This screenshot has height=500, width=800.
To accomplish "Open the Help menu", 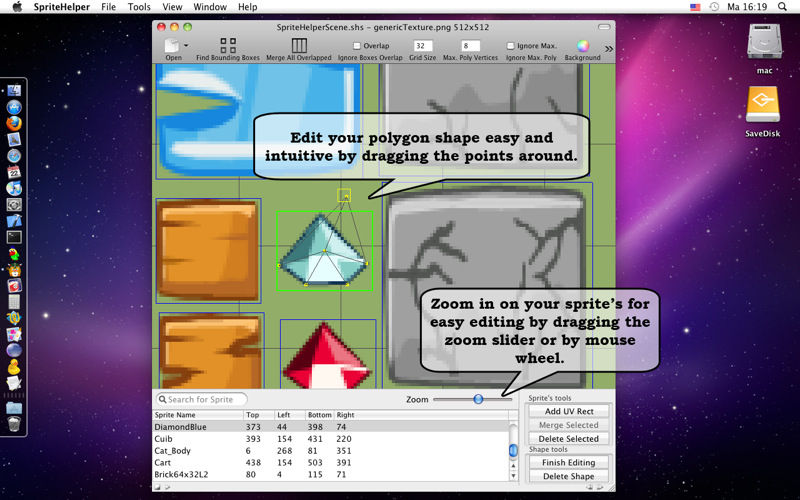I will click(x=247, y=7).
